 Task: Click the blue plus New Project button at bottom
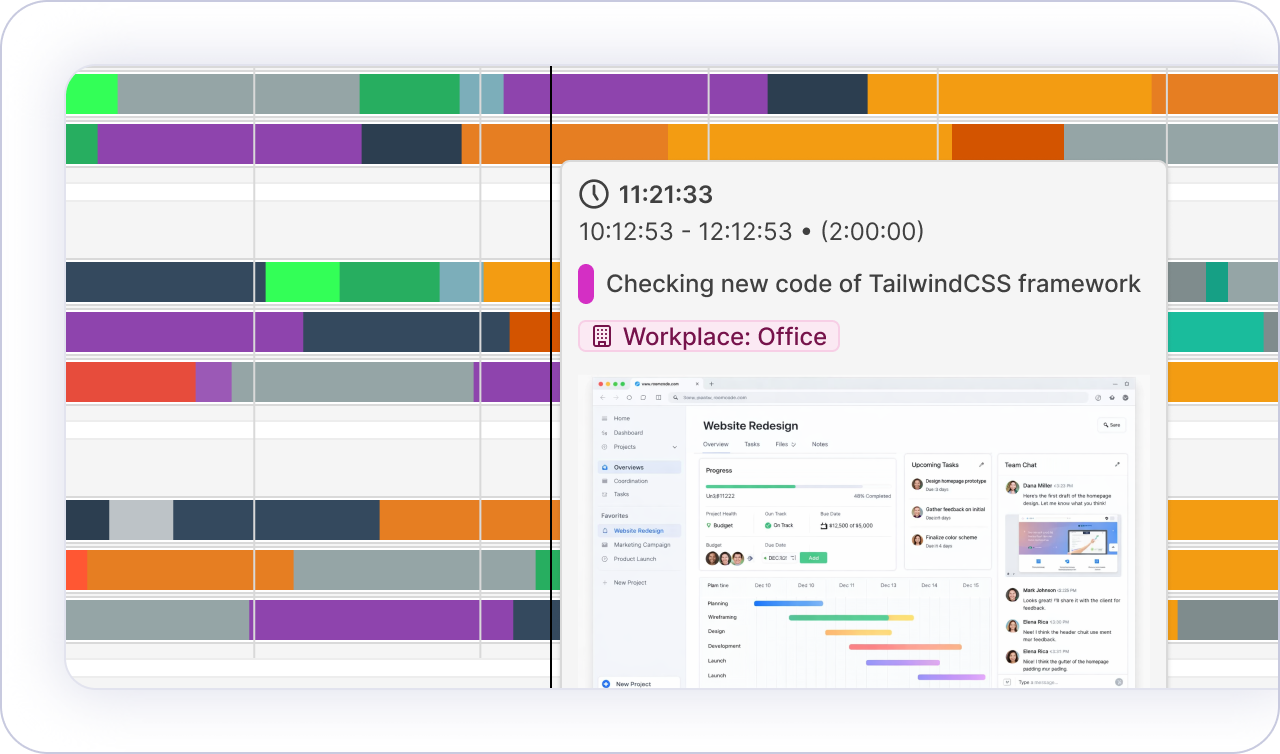[x=606, y=684]
